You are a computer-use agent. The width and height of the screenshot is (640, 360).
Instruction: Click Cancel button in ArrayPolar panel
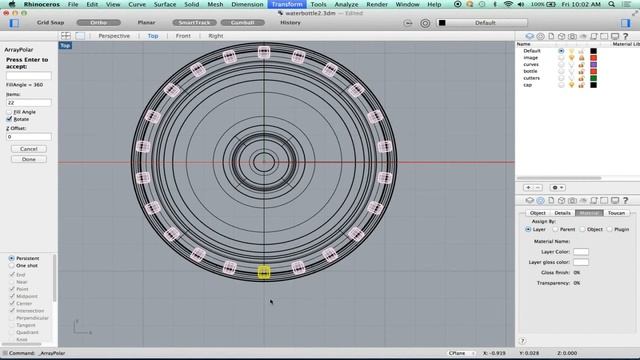tap(29, 149)
